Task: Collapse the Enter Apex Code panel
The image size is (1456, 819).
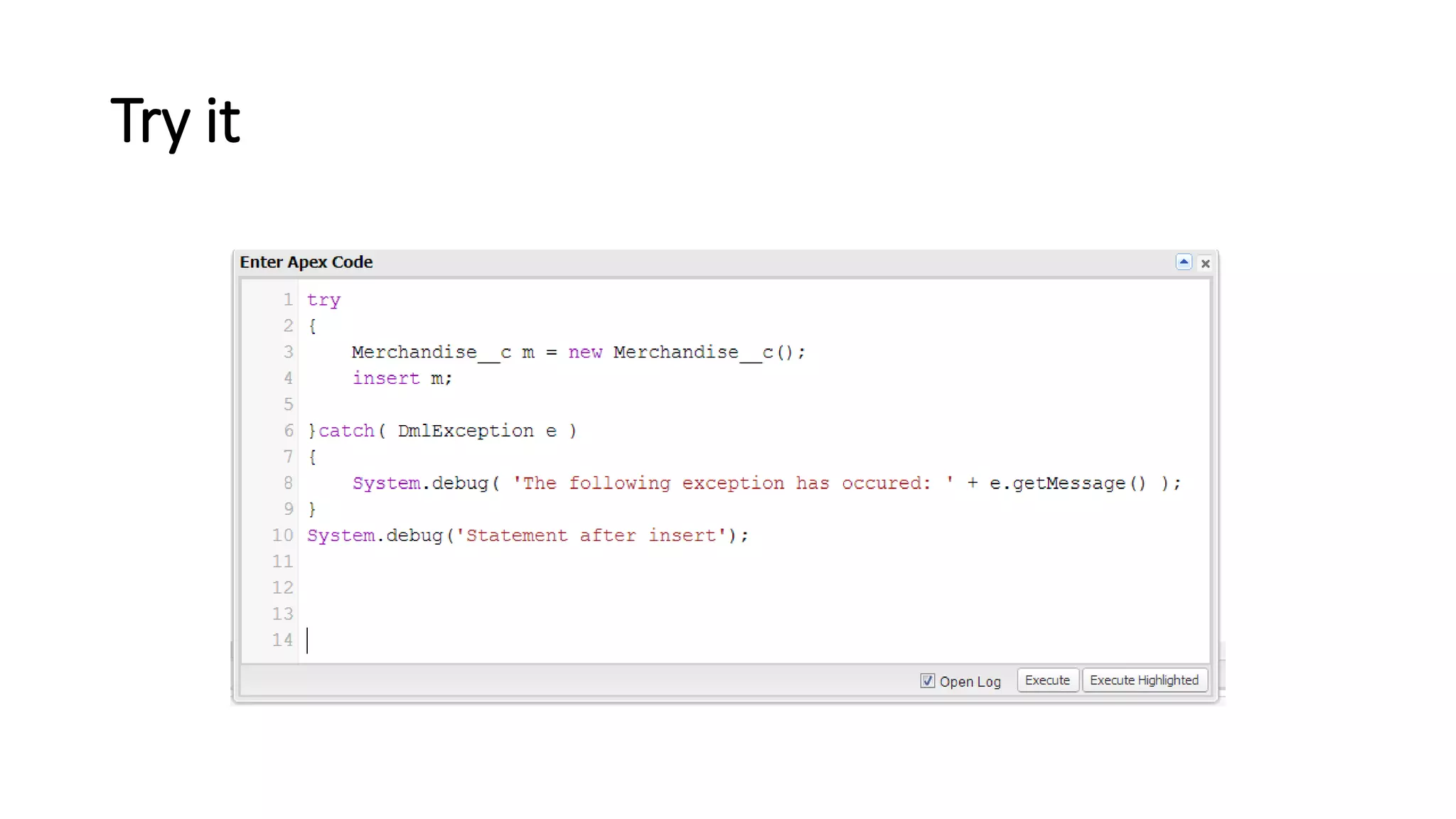Action: pos(1184,262)
